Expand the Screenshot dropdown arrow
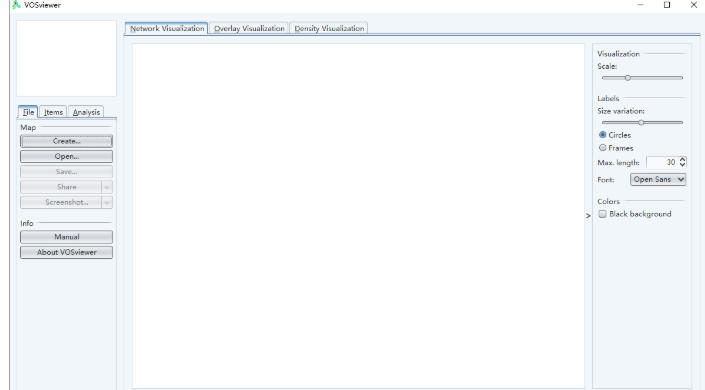 [x=107, y=202]
